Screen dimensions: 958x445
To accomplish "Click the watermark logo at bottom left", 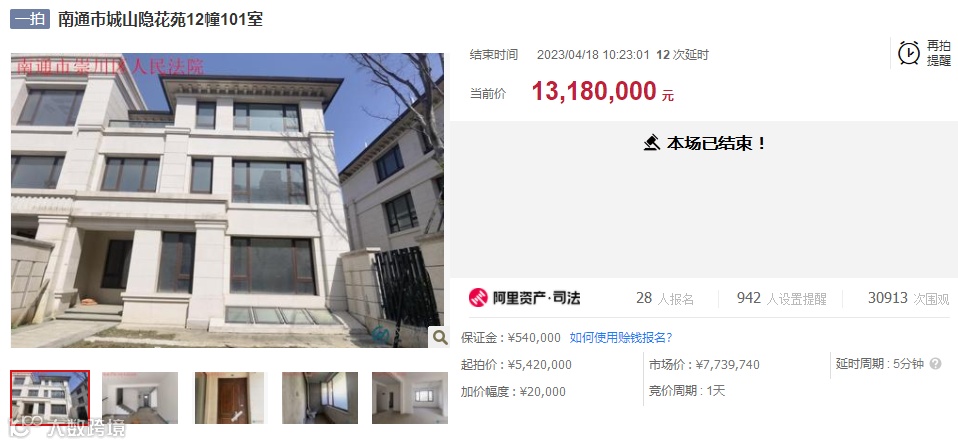I will (67, 428).
